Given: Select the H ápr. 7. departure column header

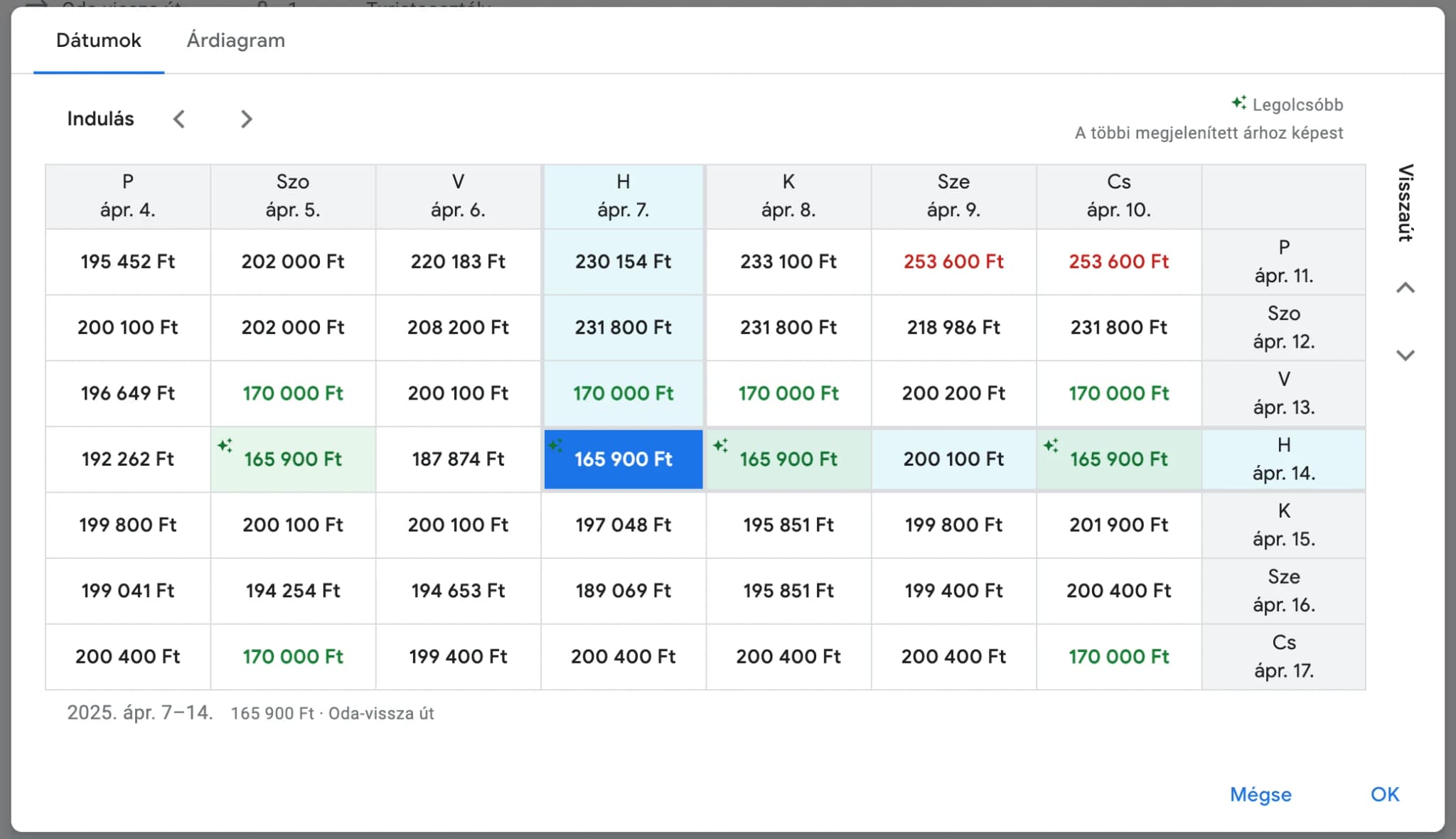Looking at the screenshot, I should [x=623, y=196].
